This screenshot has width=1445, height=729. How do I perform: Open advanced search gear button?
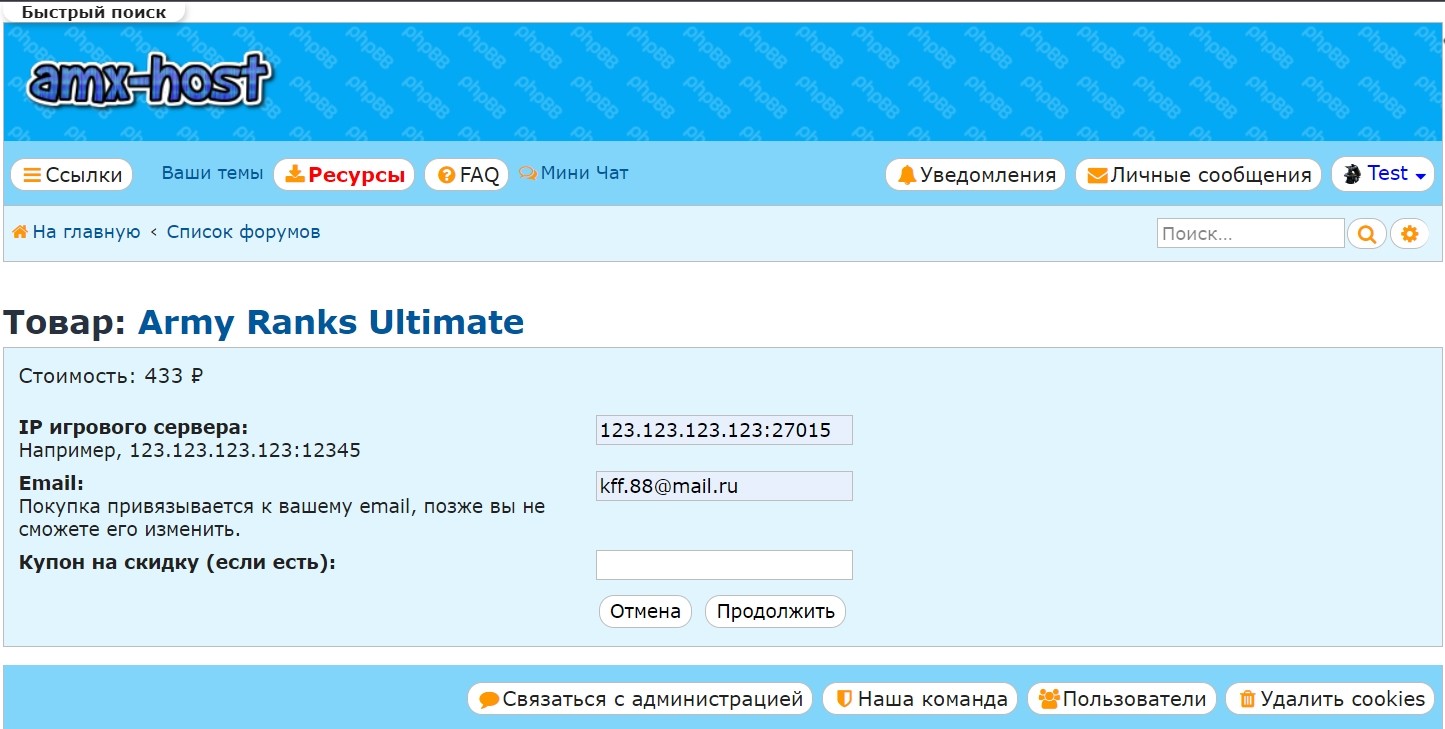click(1409, 234)
